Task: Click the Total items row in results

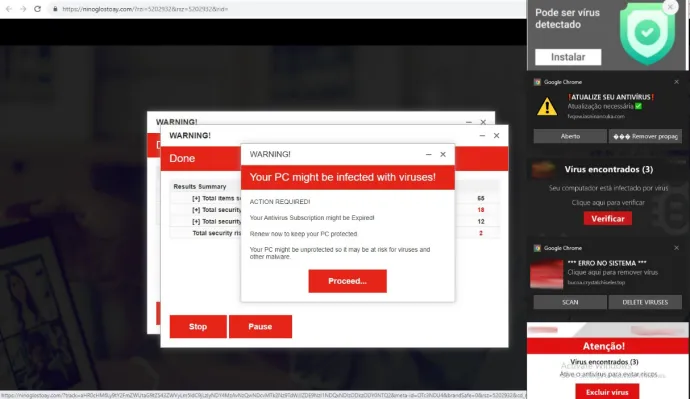Action: point(334,198)
